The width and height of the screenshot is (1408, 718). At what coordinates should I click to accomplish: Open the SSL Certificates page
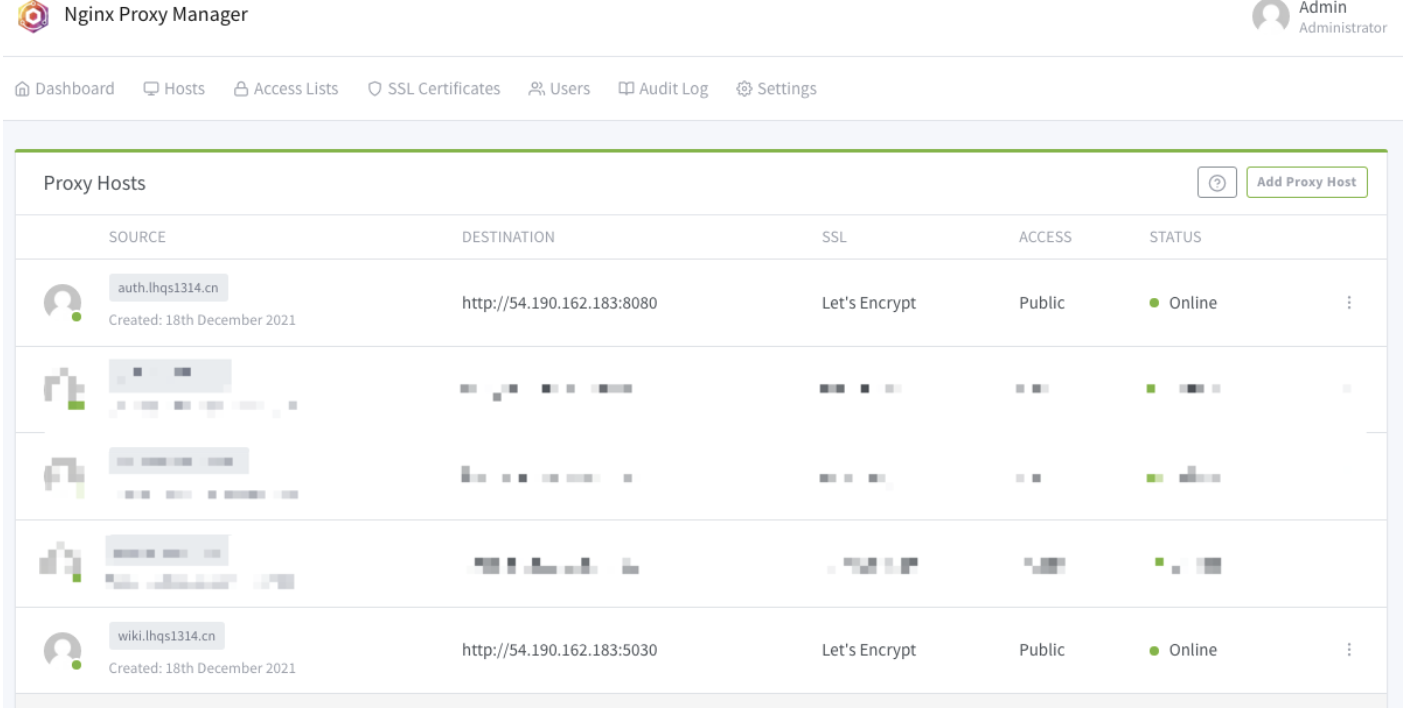point(434,89)
